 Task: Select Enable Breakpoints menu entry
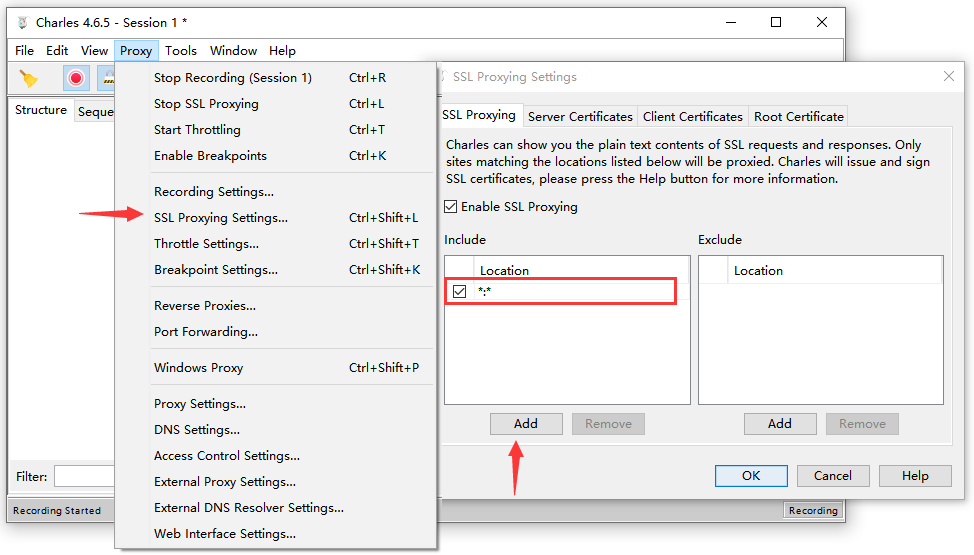(276, 156)
